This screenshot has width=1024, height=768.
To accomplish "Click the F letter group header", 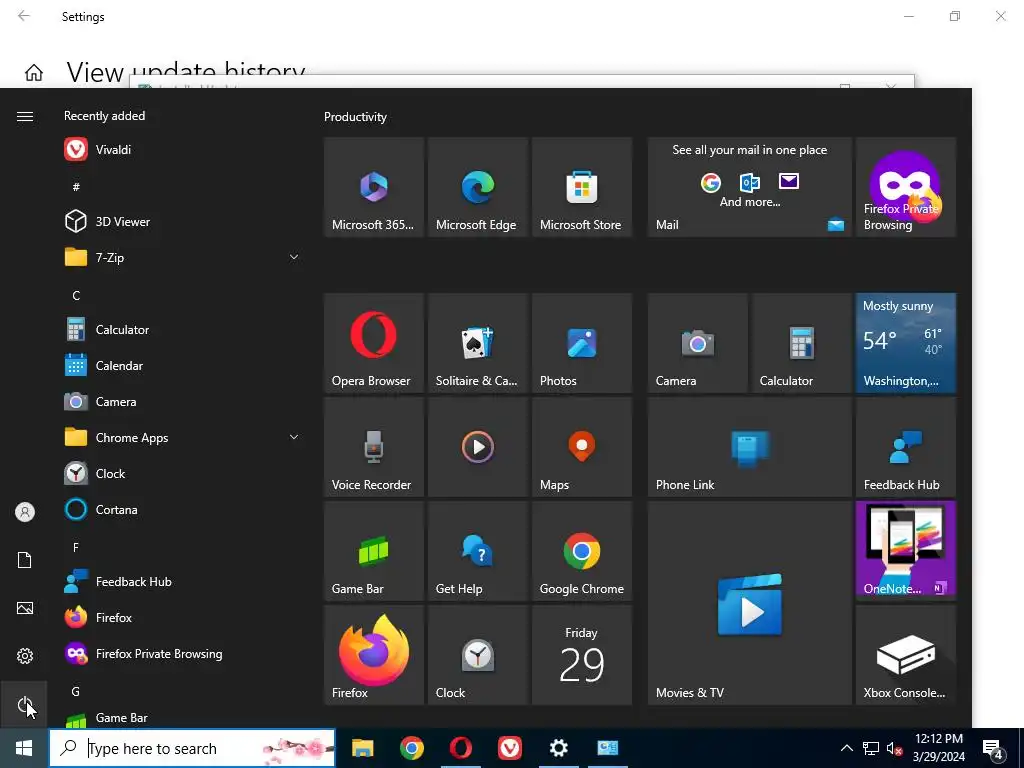I will click(x=76, y=547).
